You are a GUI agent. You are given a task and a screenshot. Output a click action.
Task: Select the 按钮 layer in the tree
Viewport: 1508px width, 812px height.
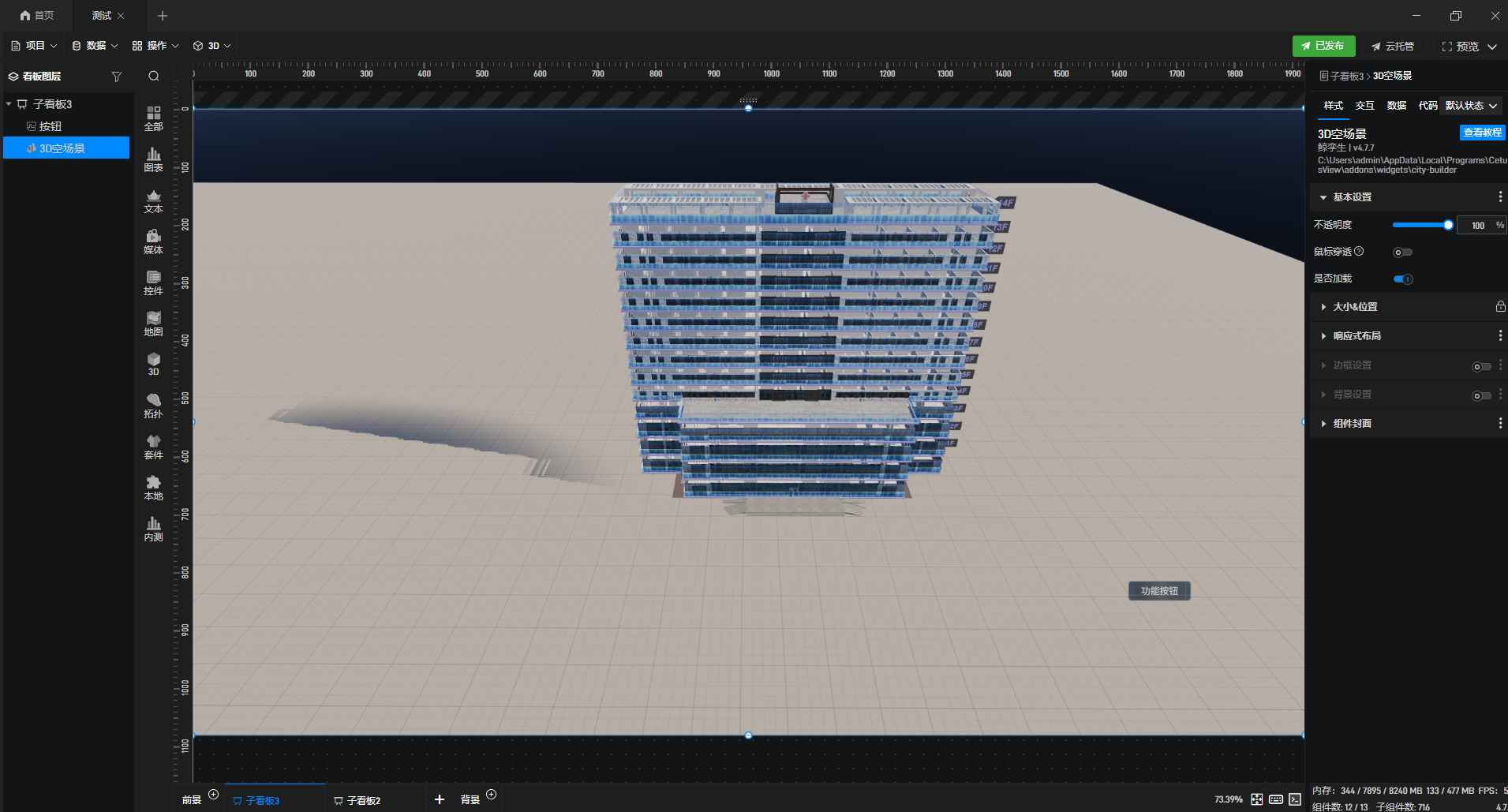coord(66,126)
